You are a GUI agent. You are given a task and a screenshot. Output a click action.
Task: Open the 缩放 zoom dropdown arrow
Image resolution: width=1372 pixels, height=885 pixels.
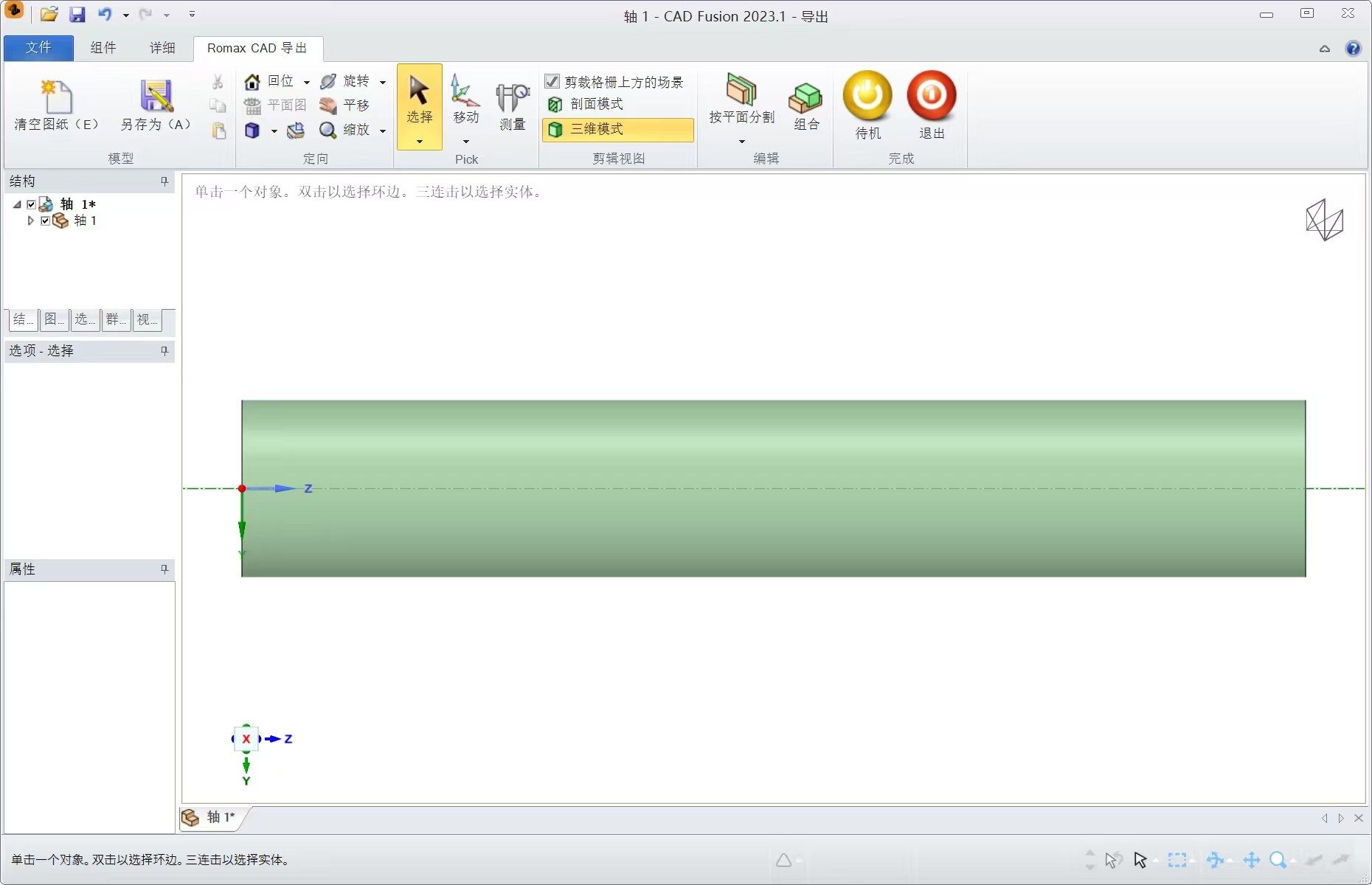click(x=383, y=131)
